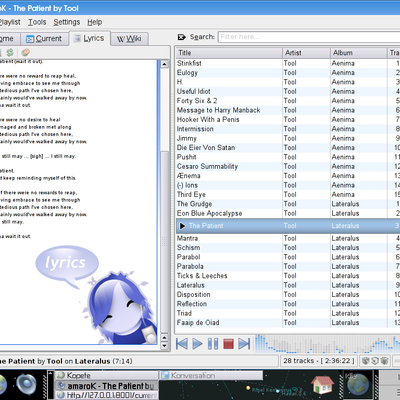Select the Schism track
This screenshot has height=400, width=400.
click(188, 248)
